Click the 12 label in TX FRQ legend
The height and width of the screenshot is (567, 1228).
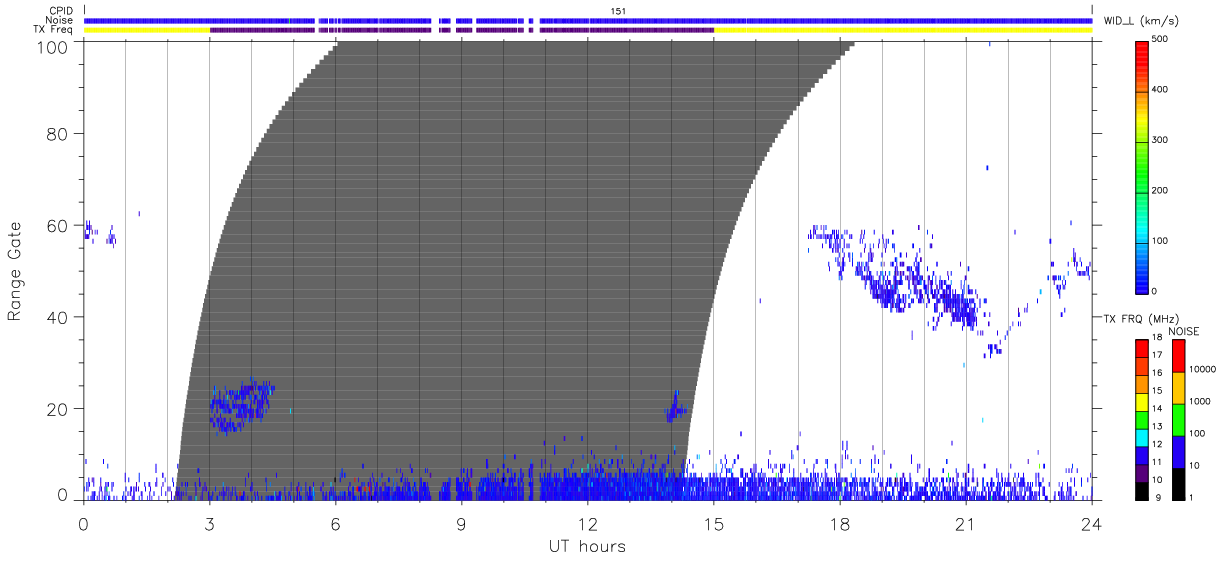1159,445
